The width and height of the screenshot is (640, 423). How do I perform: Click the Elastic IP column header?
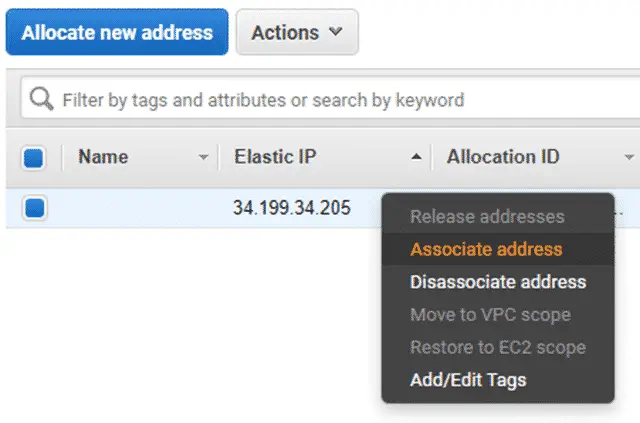(x=275, y=157)
